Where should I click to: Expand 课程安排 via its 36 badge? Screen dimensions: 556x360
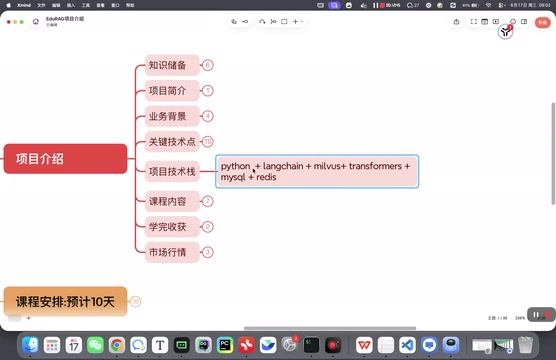tap(135, 301)
